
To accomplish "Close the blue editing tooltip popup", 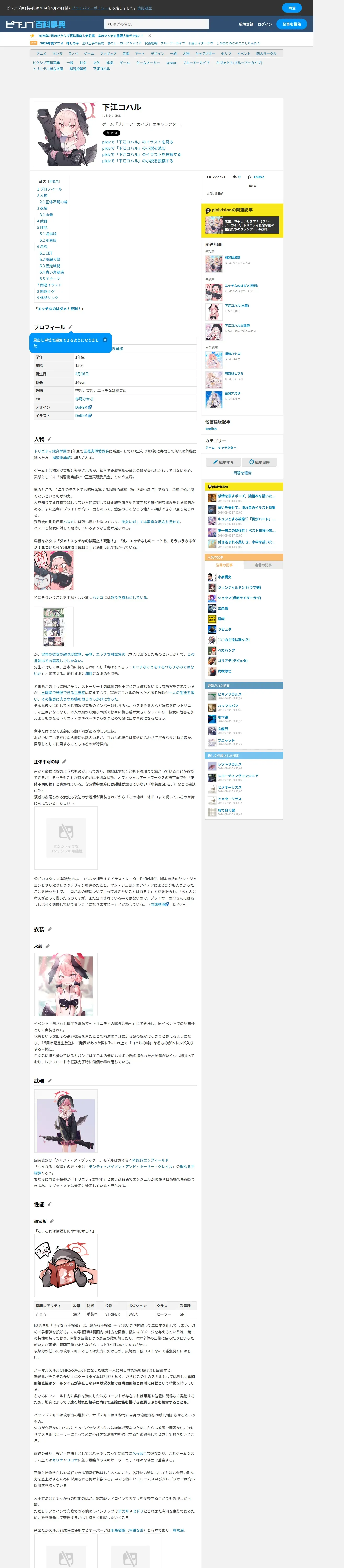I will click(105, 340).
